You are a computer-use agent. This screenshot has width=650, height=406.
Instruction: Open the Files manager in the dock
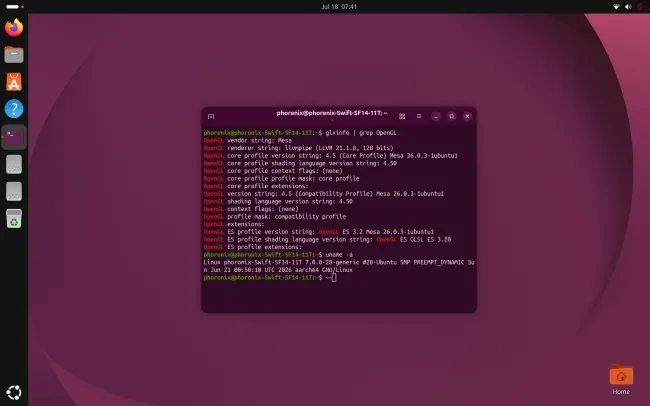click(x=14, y=55)
